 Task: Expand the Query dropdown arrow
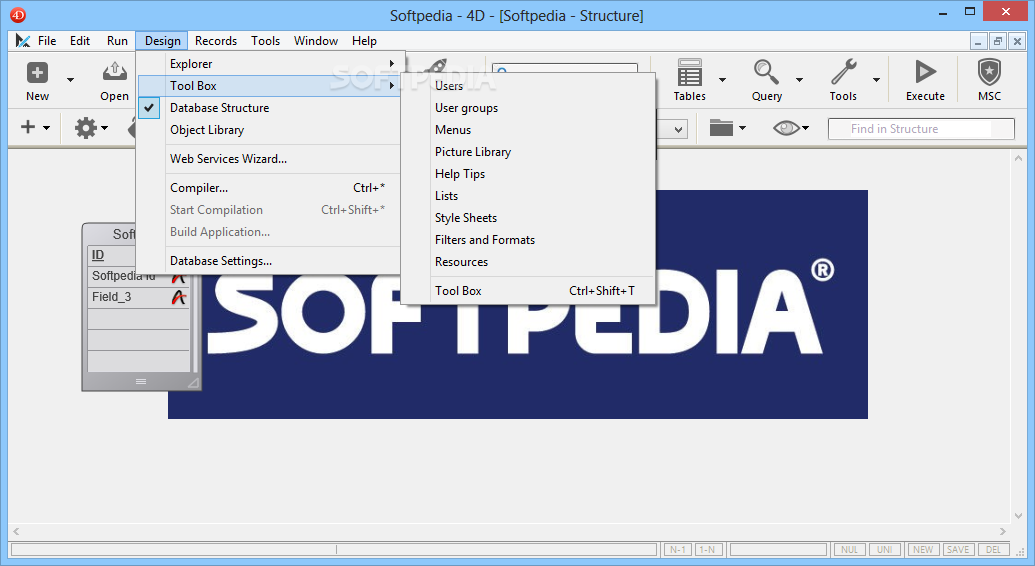[799, 80]
